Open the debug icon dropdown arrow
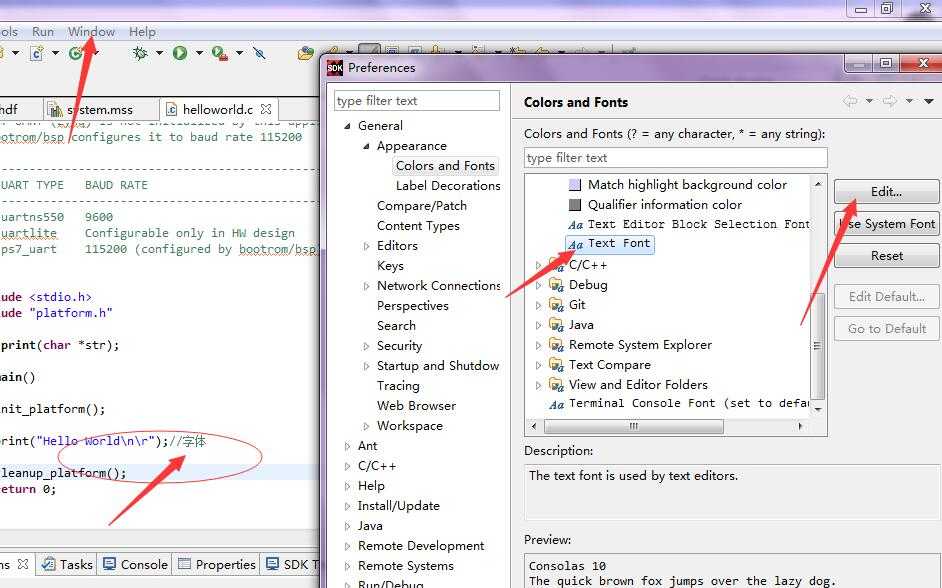 point(159,53)
